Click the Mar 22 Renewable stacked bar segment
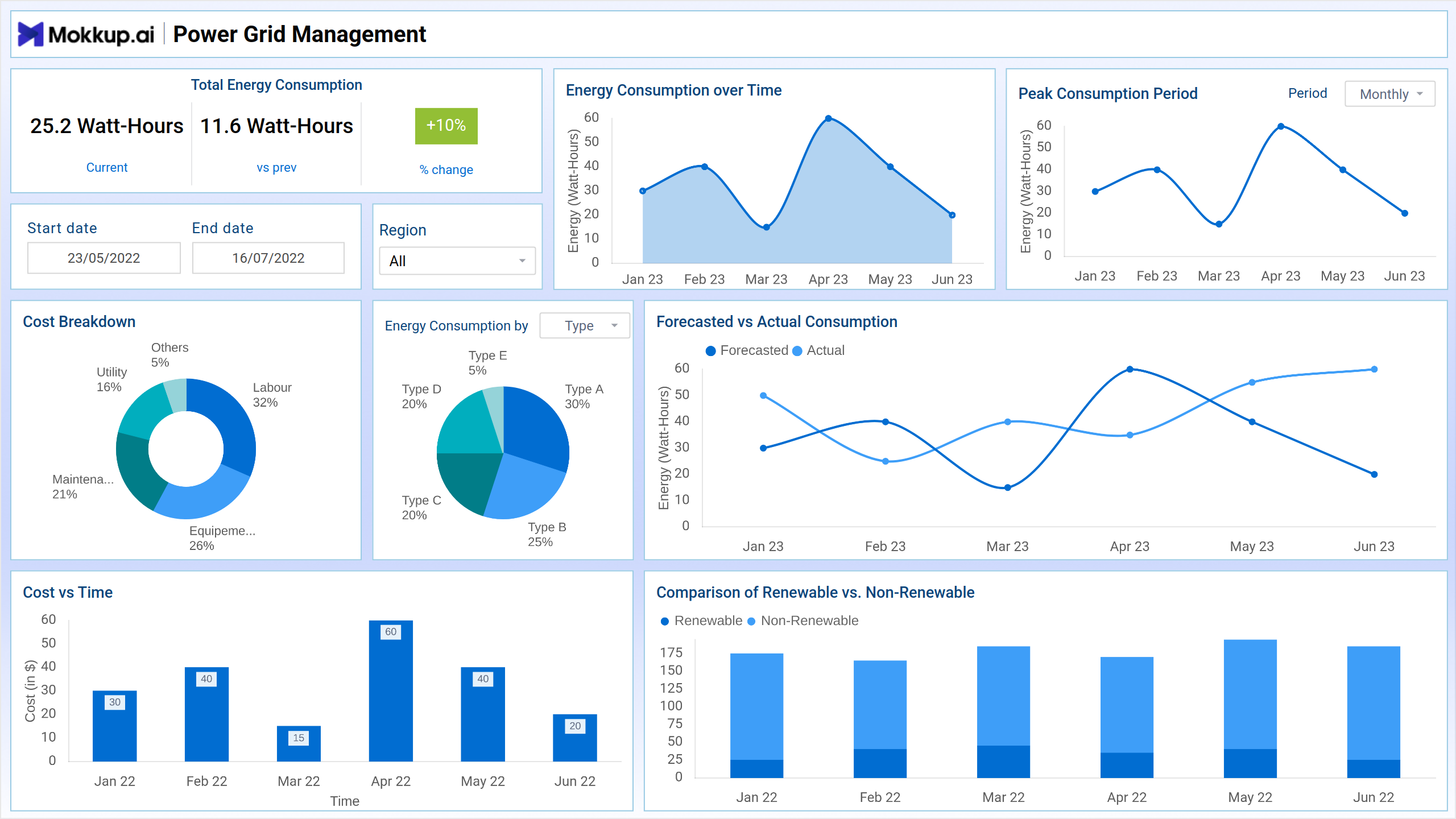 (1004, 762)
